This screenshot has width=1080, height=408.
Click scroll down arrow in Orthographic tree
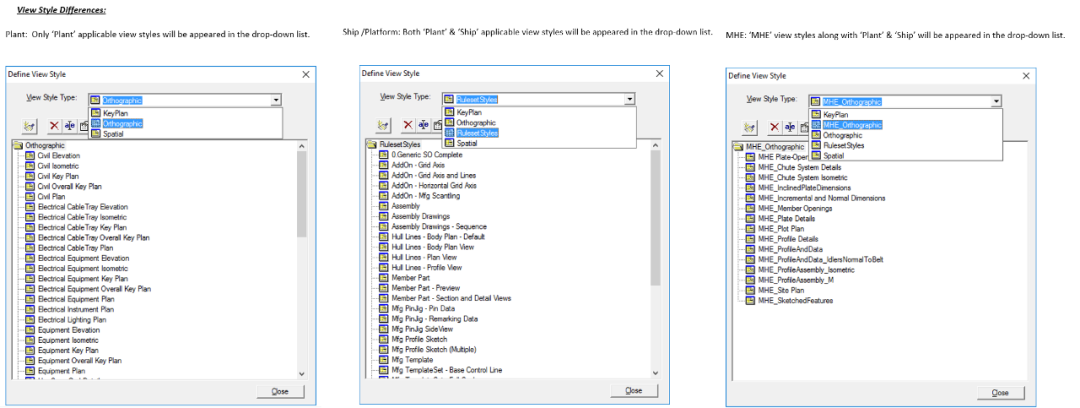point(301,374)
